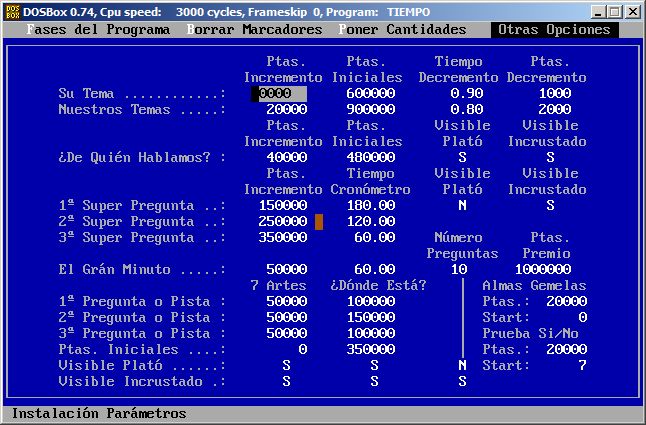
Task: Select 3ª Super Pregunta chronometer time 60.00
Action: tap(375, 237)
